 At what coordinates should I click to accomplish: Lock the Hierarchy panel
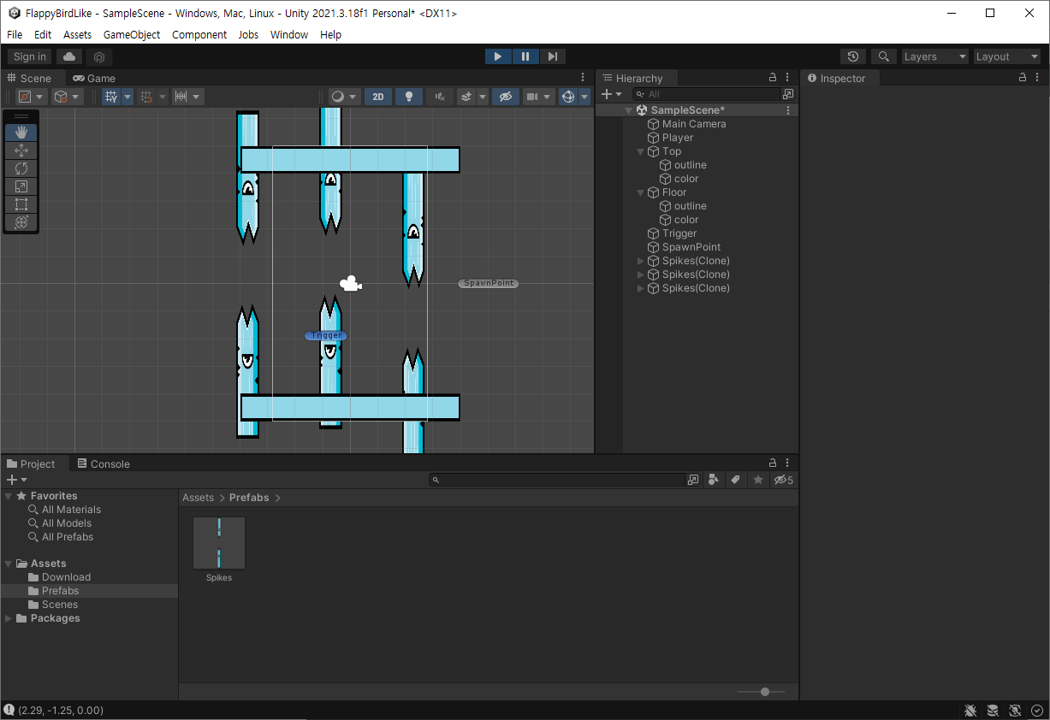pos(772,78)
